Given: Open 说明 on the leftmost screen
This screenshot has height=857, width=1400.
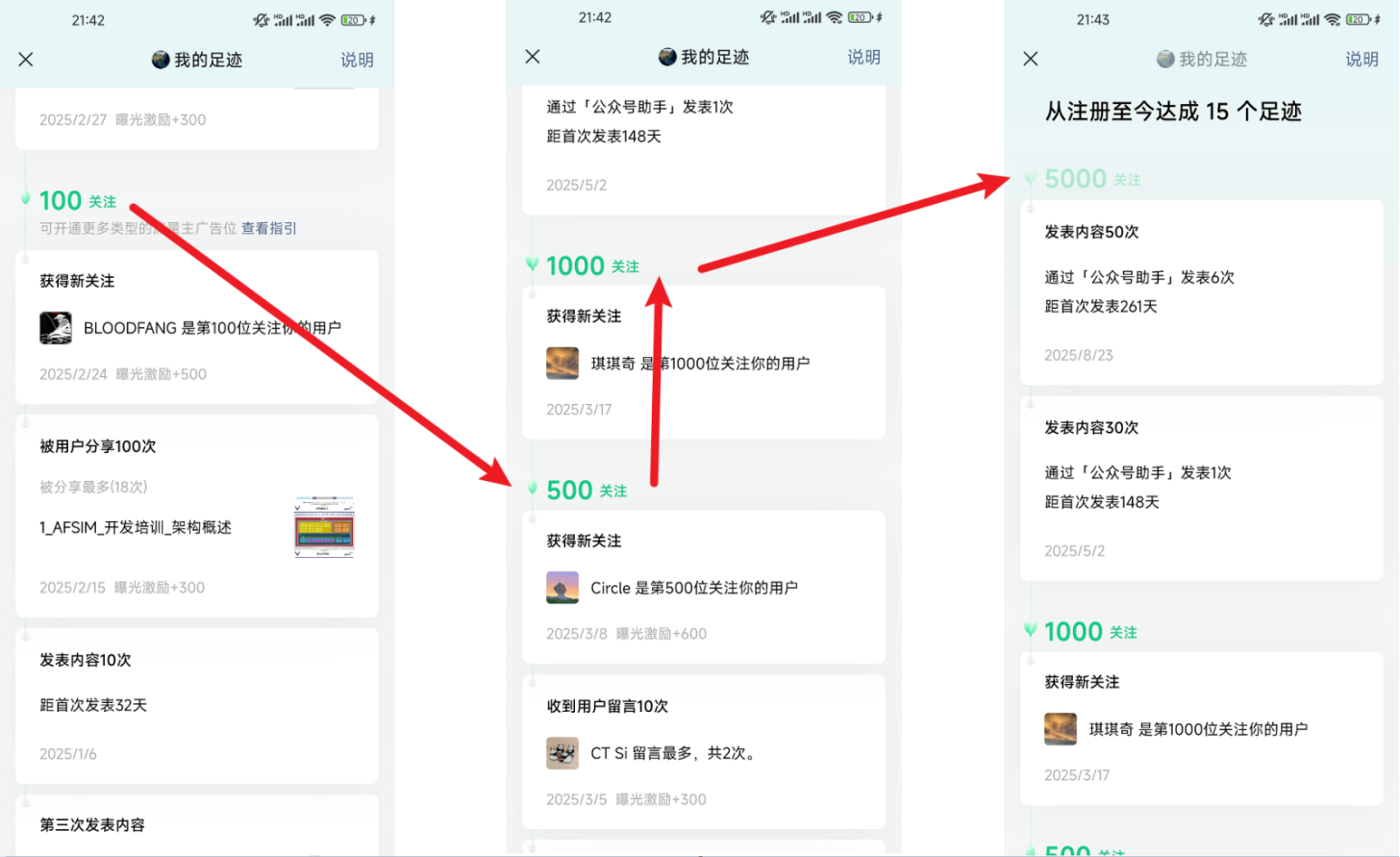Looking at the screenshot, I should 357,60.
